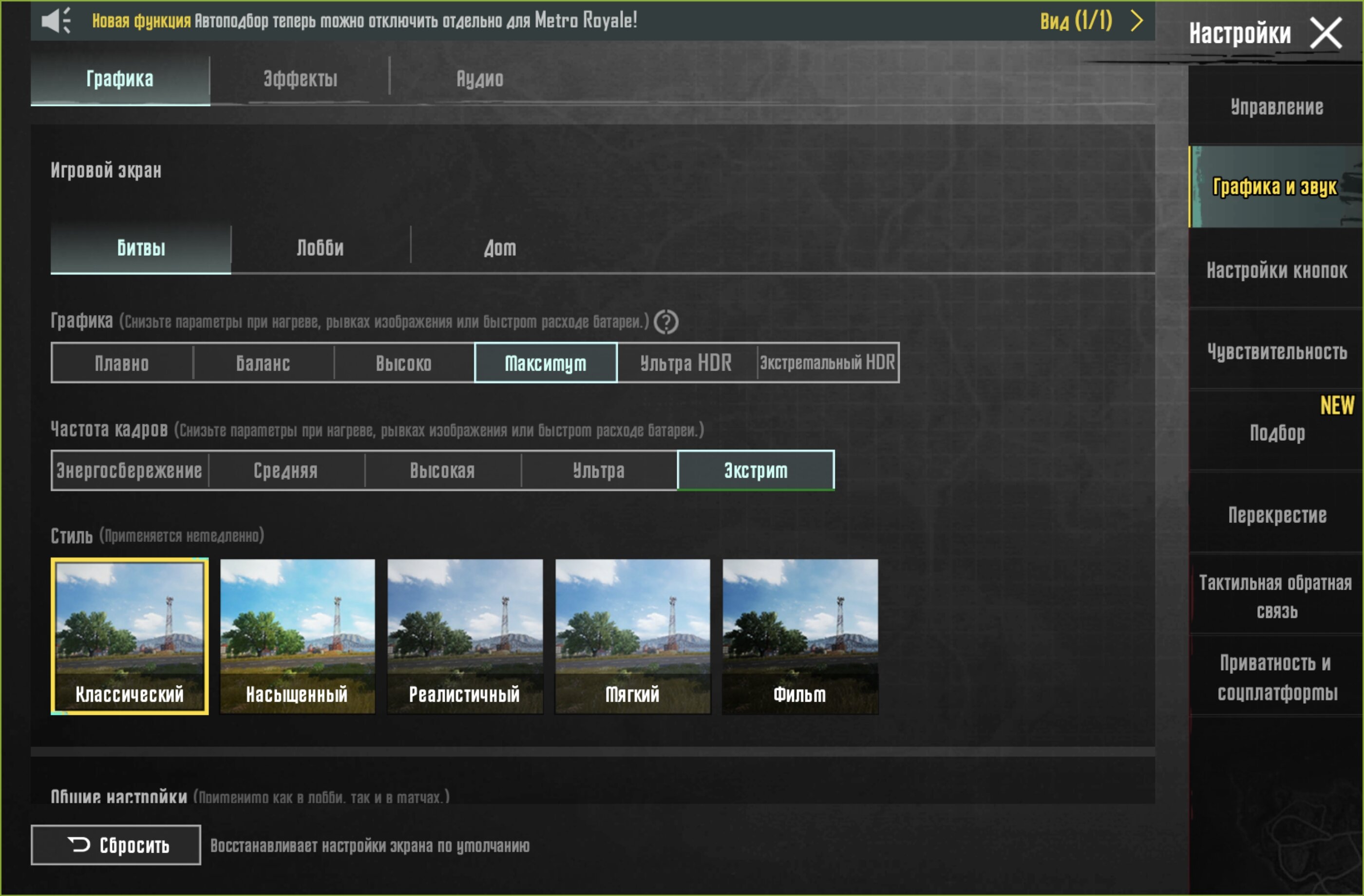Click the Стиль label

pos(72,536)
